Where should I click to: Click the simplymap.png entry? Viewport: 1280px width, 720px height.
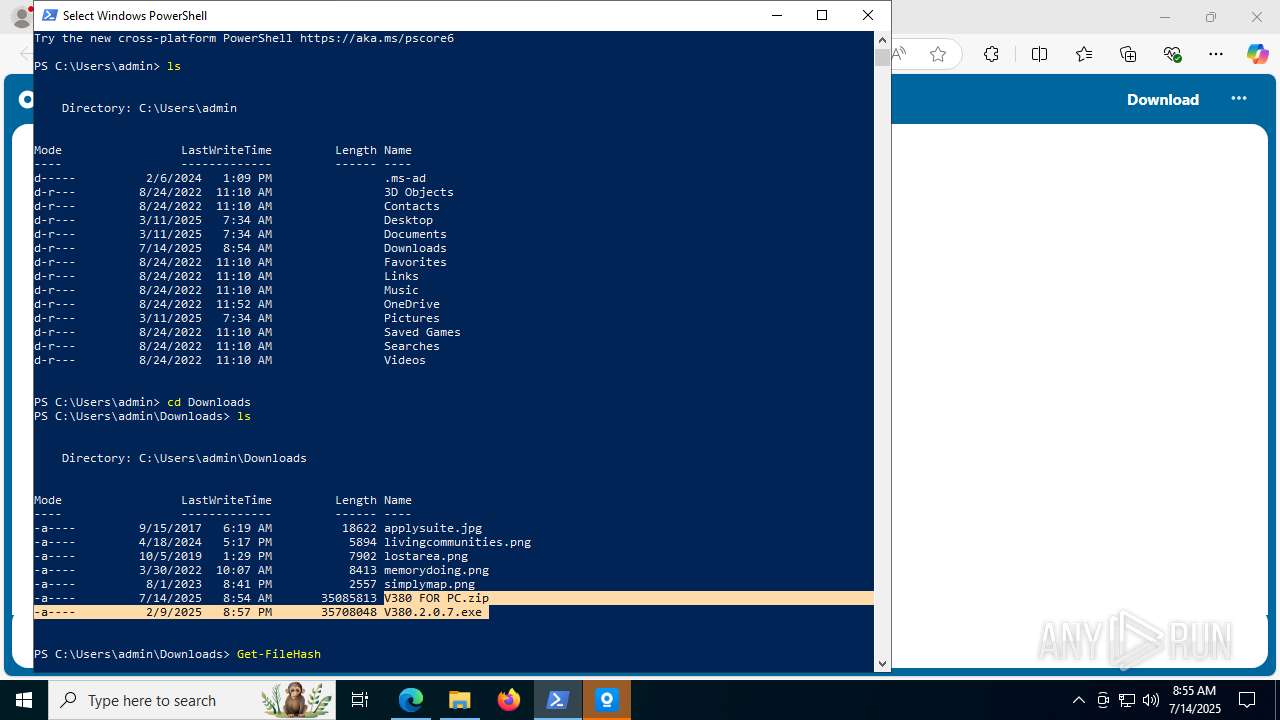pos(429,584)
